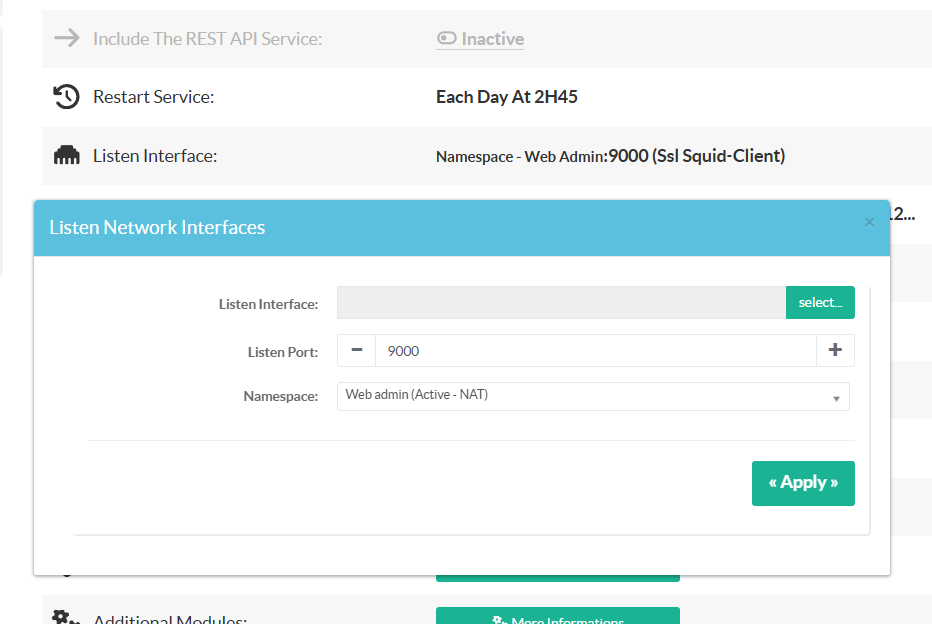Screen dimensions: 932x624
Task: Open the More Informations button
Action: tap(557, 617)
